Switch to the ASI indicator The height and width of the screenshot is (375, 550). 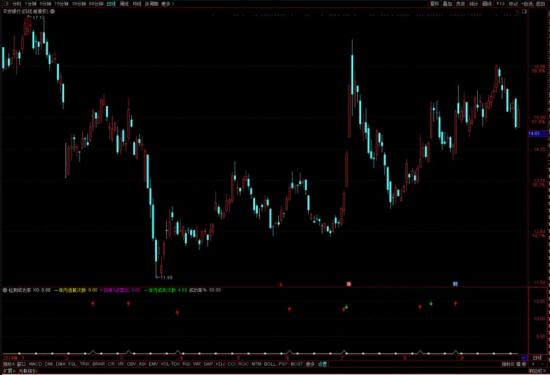(x=142, y=364)
